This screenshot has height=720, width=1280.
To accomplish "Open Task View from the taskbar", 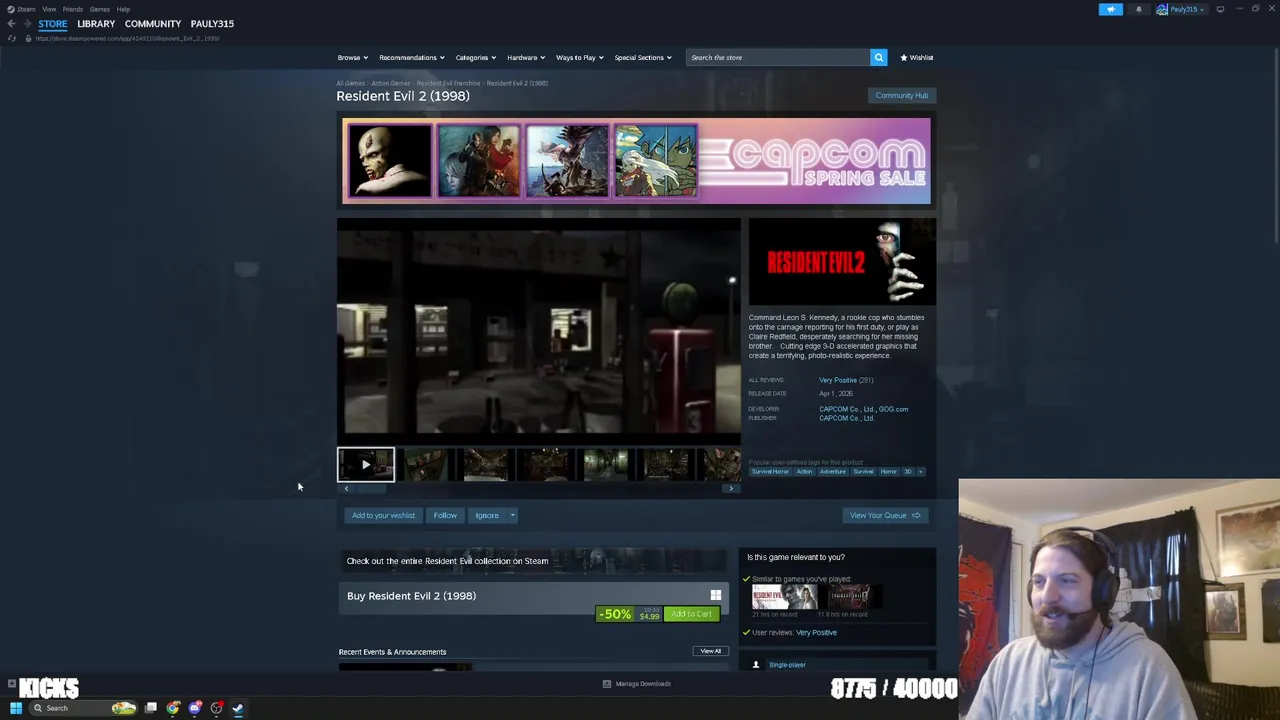I will point(151,708).
